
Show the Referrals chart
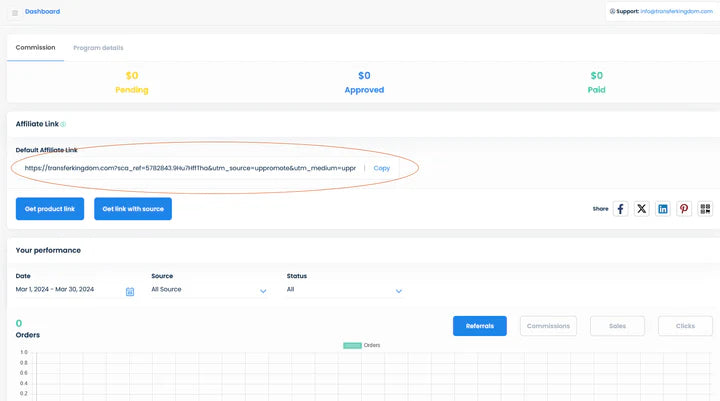point(479,326)
